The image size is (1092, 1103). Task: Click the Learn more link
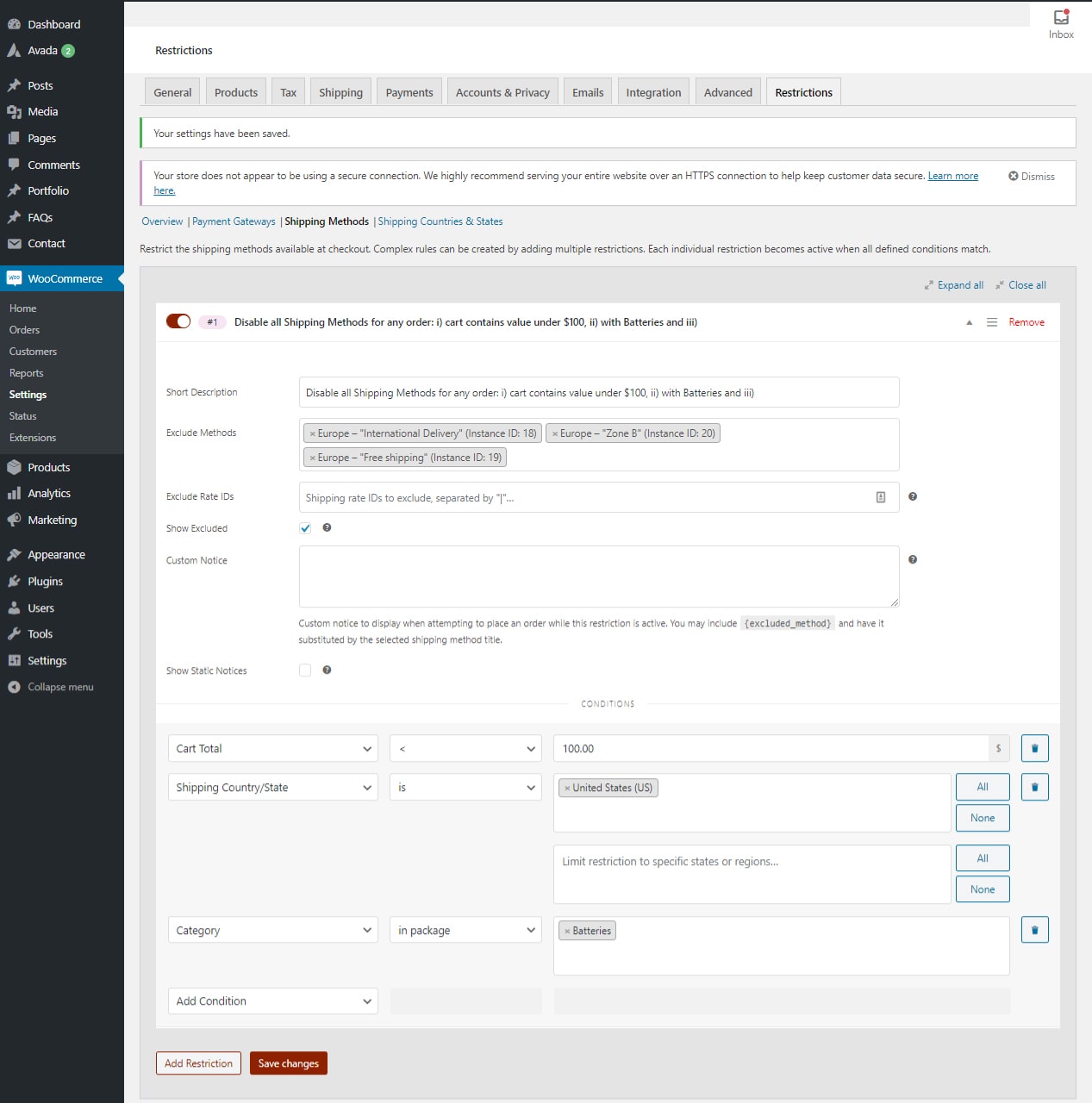coord(952,176)
